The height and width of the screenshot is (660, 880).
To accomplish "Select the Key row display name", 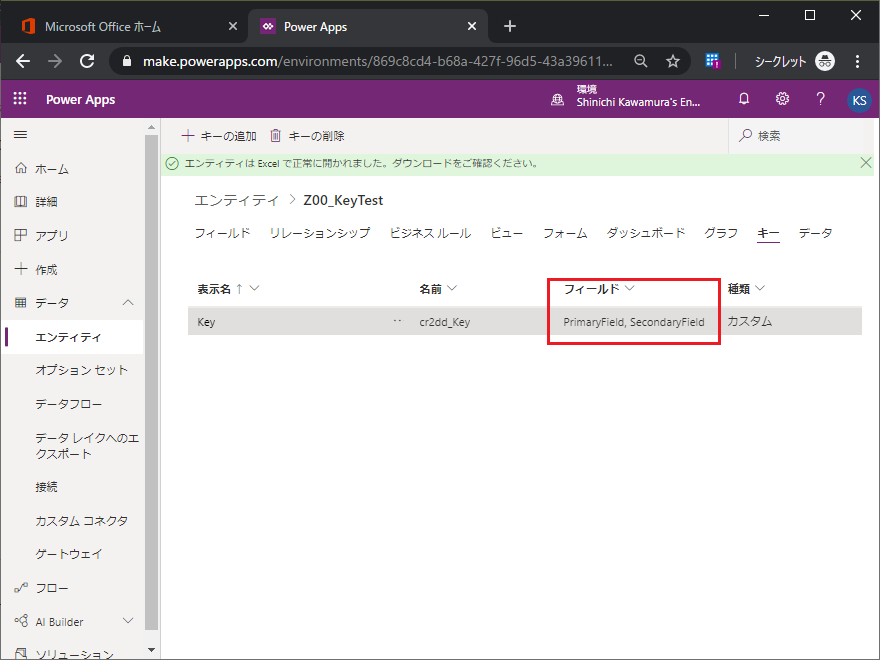I will coord(206,322).
